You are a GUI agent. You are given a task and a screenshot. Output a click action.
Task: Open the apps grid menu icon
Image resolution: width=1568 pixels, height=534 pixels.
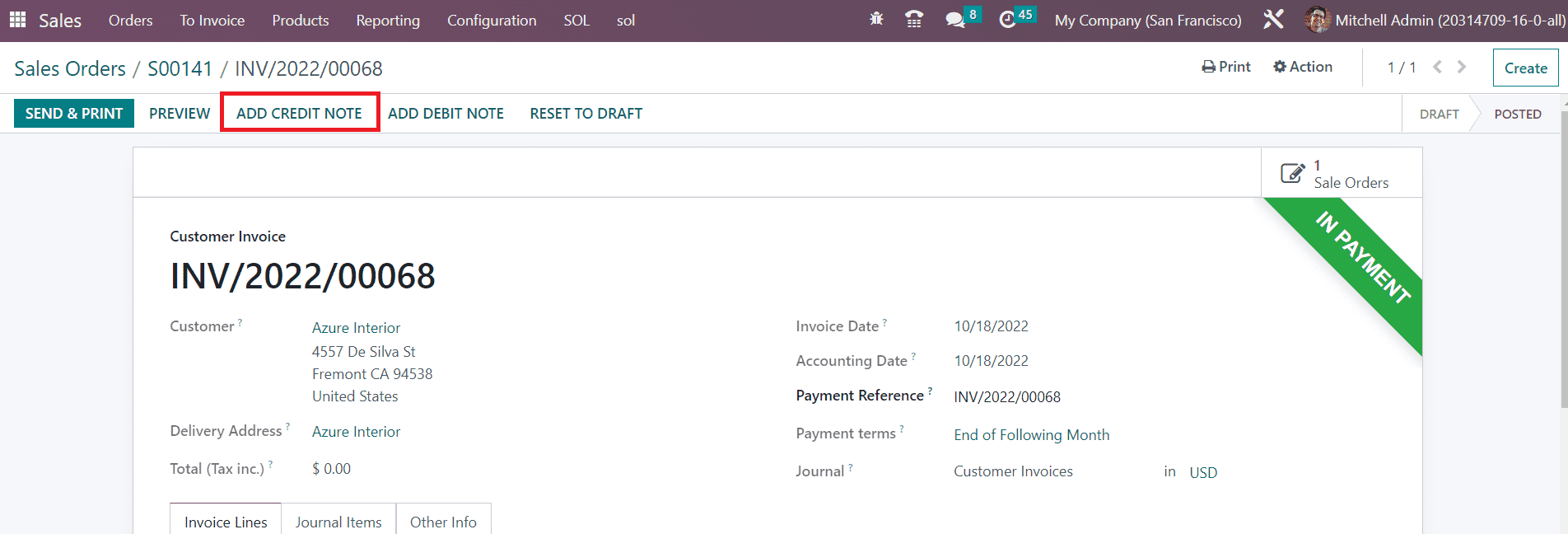pyautogui.click(x=17, y=20)
